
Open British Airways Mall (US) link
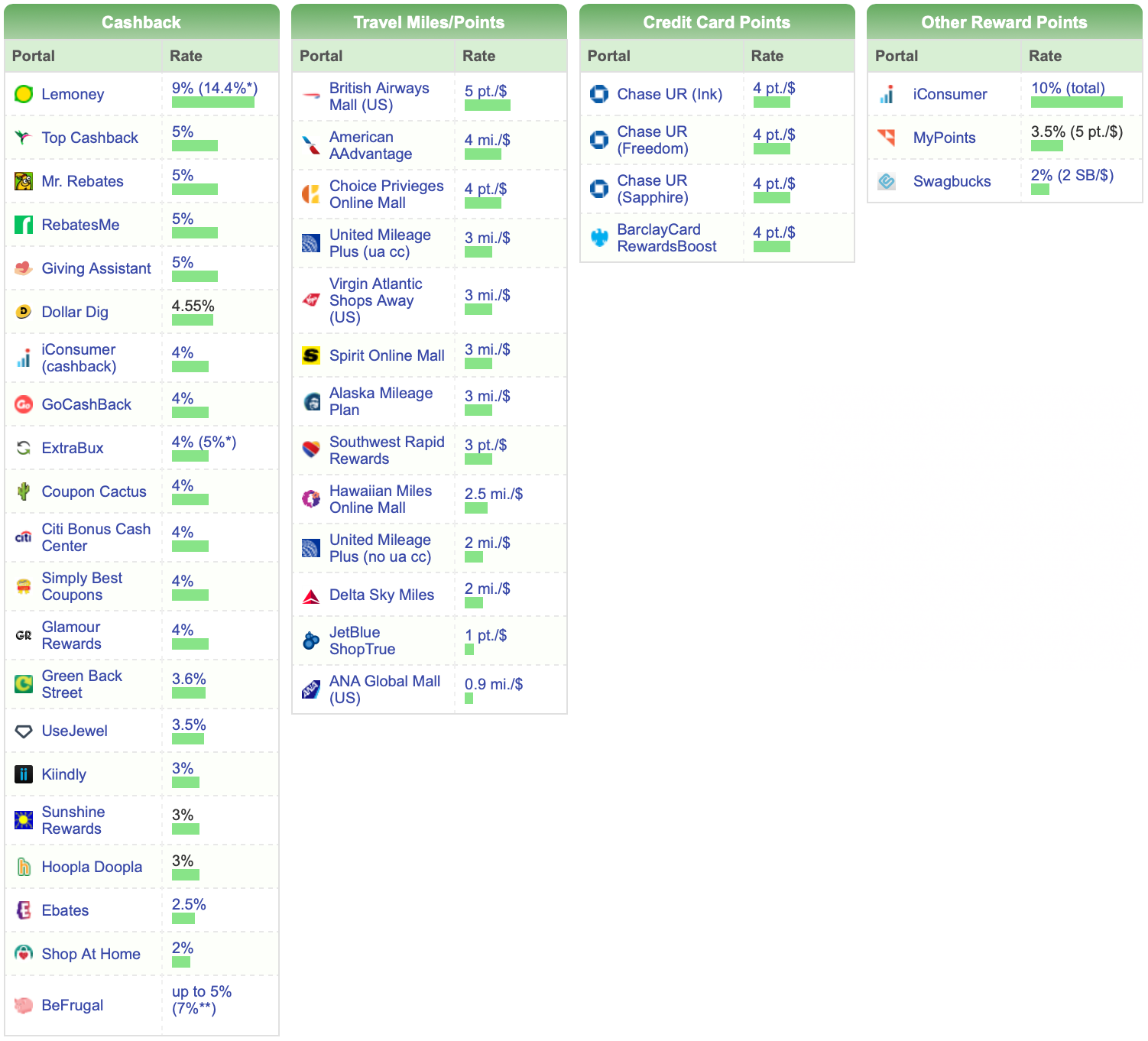click(x=379, y=96)
